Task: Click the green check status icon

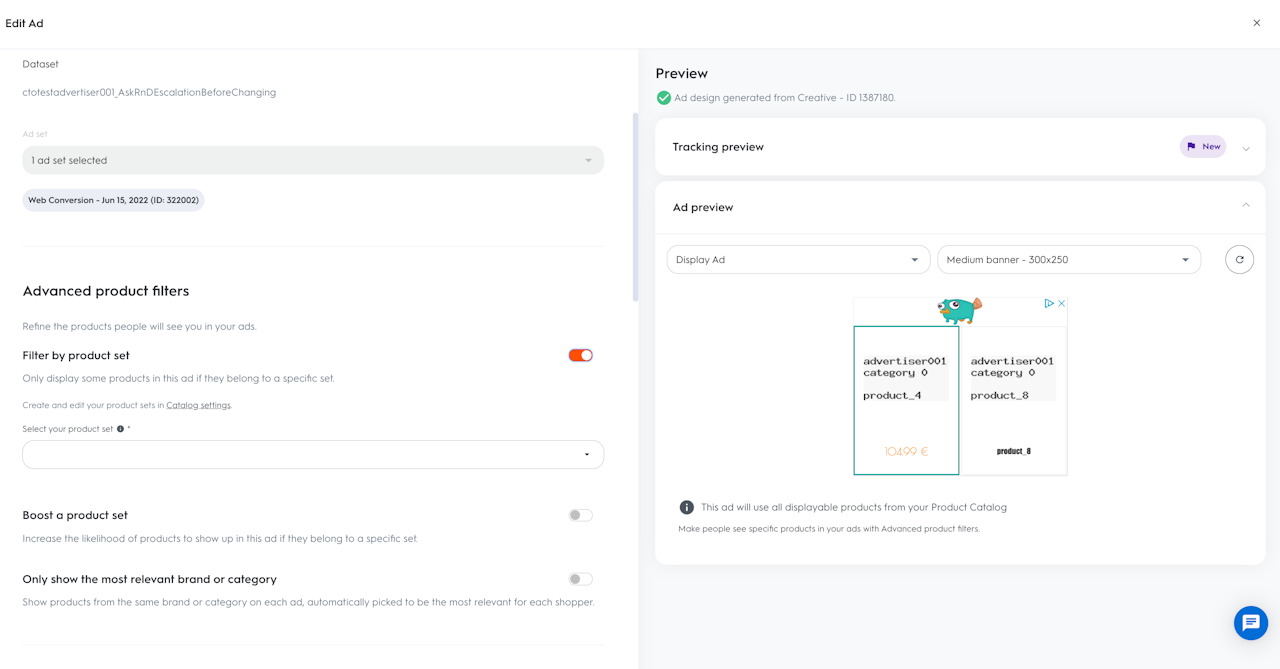Action: [663, 98]
